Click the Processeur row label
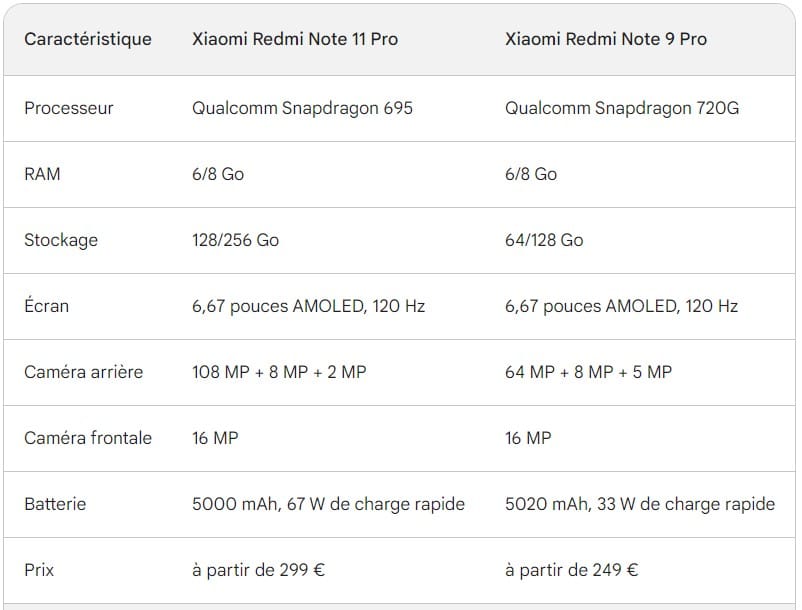This screenshot has width=802, height=610. point(69,108)
